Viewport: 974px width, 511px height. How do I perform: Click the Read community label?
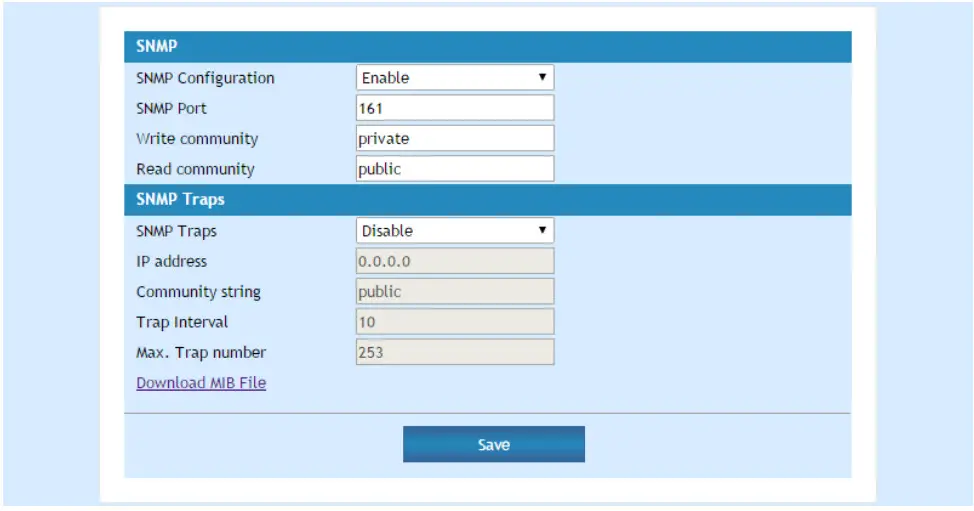click(x=195, y=169)
